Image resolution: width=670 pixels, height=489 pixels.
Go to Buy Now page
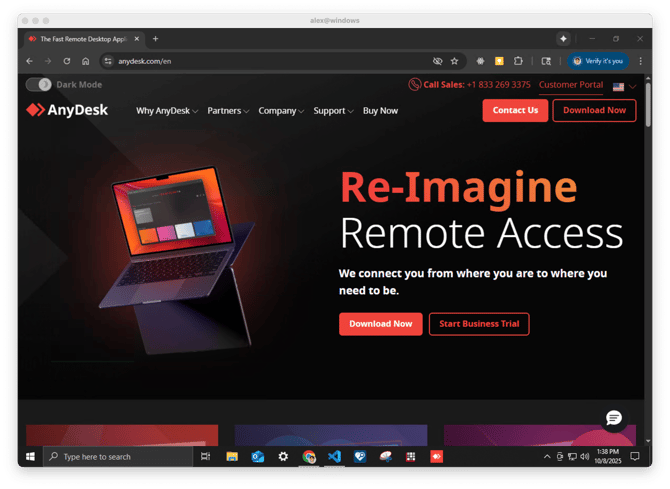coord(380,111)
